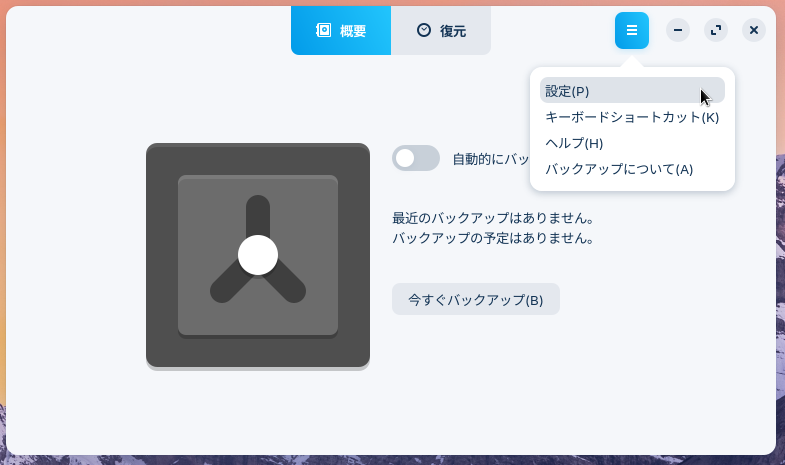Click the safe icon on 概要 tab

[323, 30]
